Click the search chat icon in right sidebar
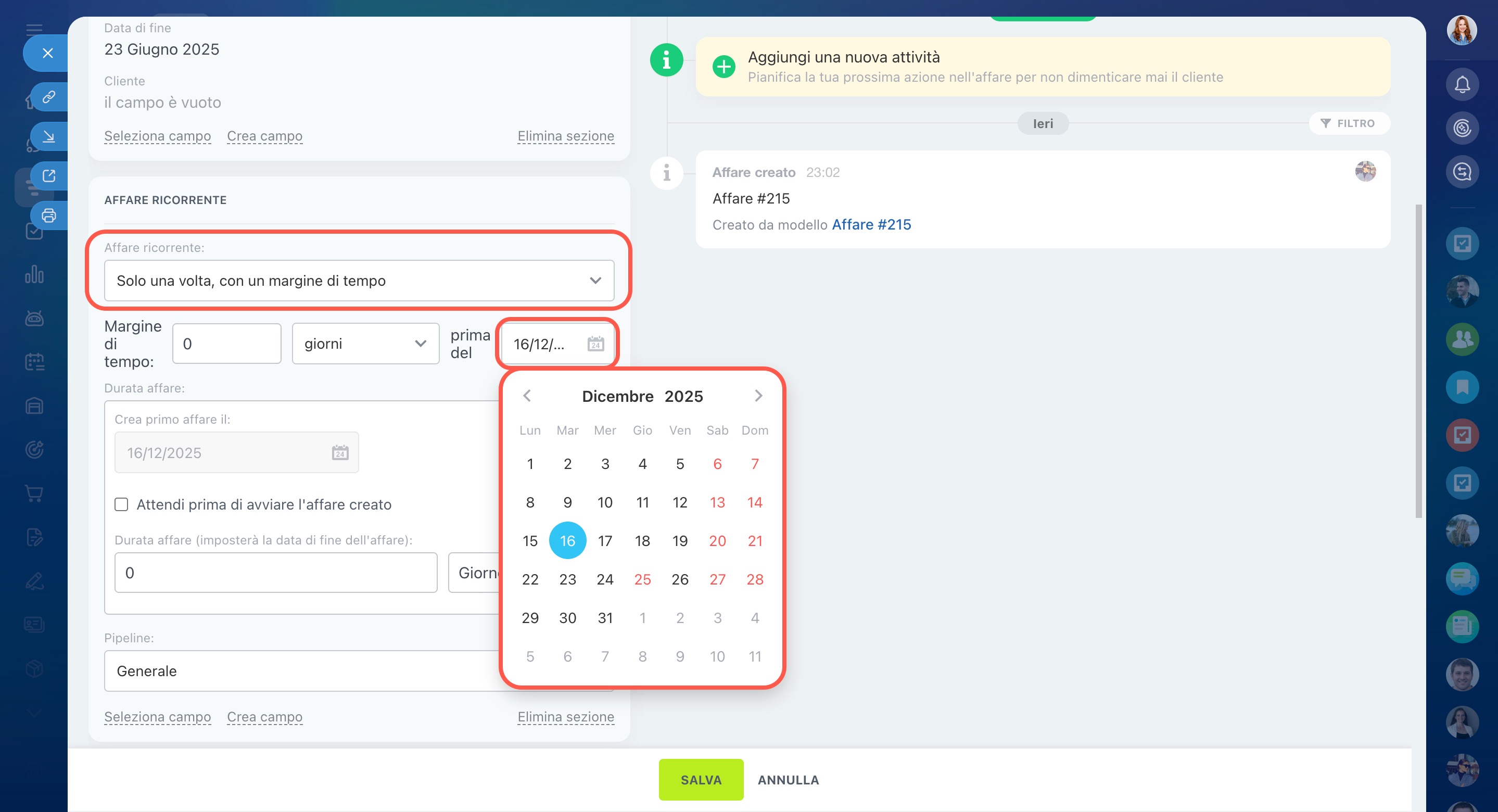The image size is (1498, 812). click(1462, 172)
